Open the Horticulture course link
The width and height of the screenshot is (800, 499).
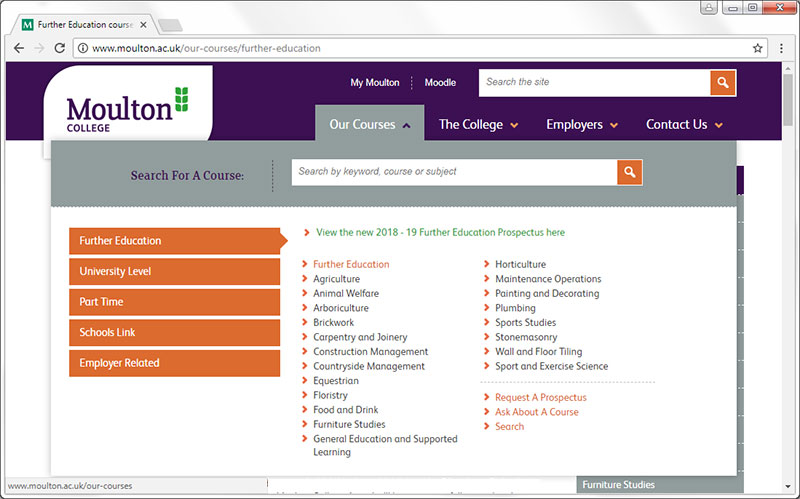tap(520, 264)
